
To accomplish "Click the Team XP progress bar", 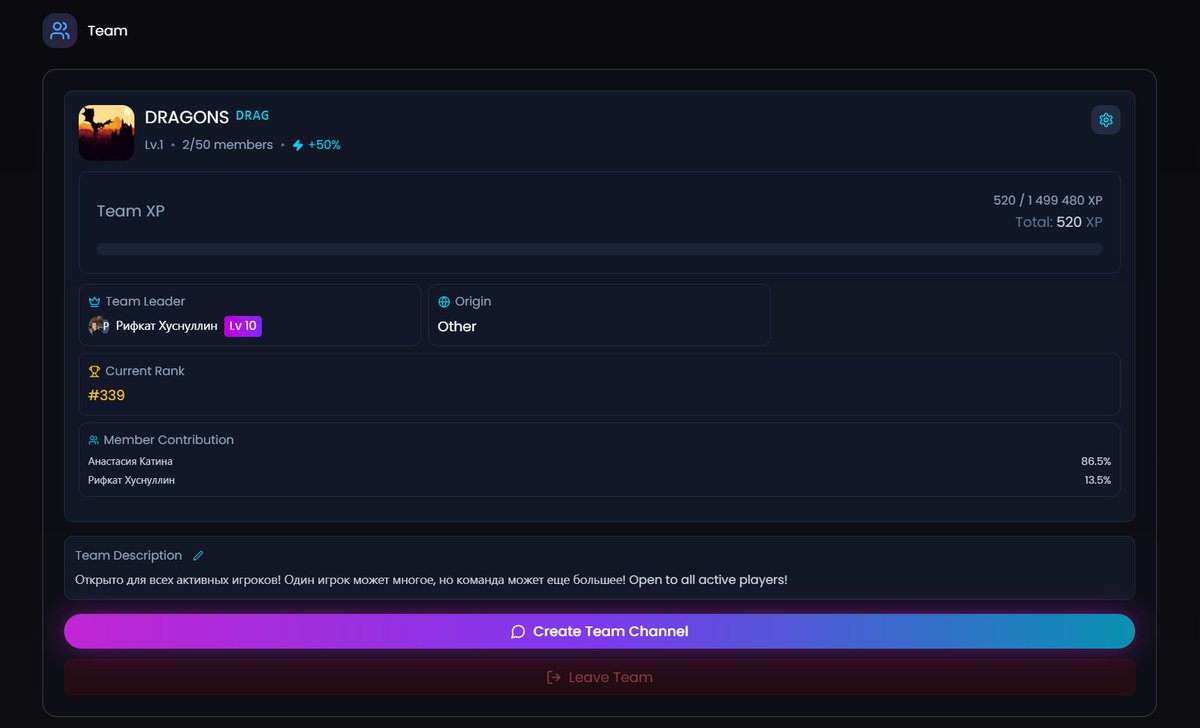I will coord(599,249).
